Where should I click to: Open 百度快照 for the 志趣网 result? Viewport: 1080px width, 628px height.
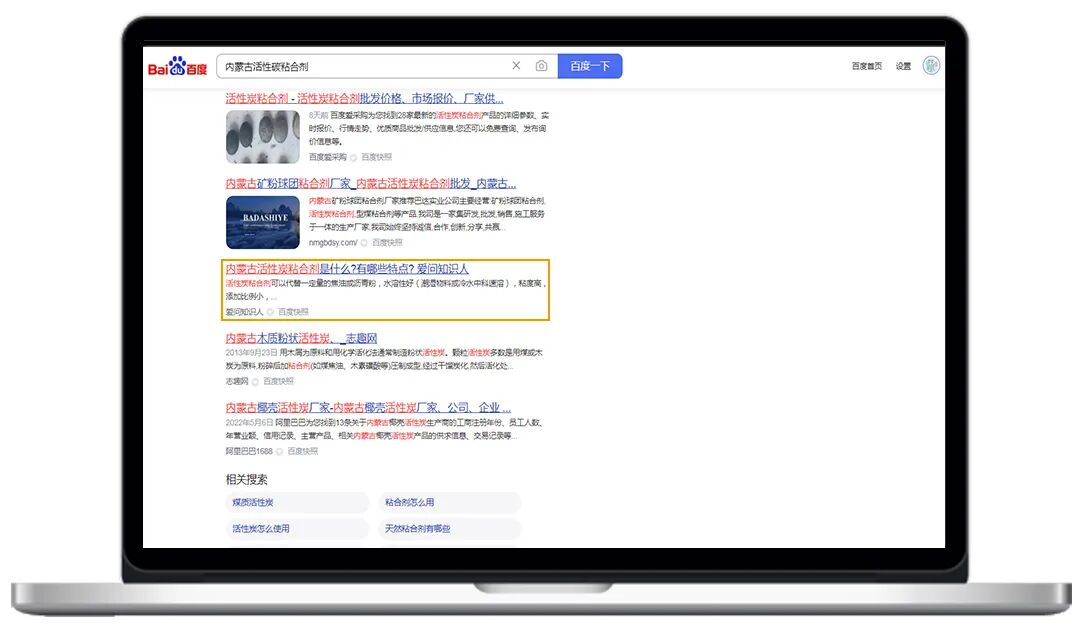278,381
